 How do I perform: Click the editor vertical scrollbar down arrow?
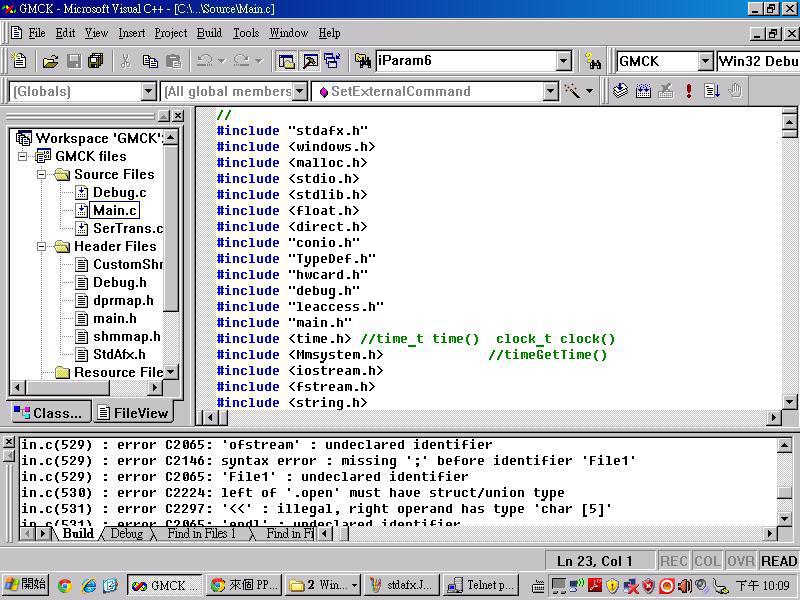click(789, 401)
